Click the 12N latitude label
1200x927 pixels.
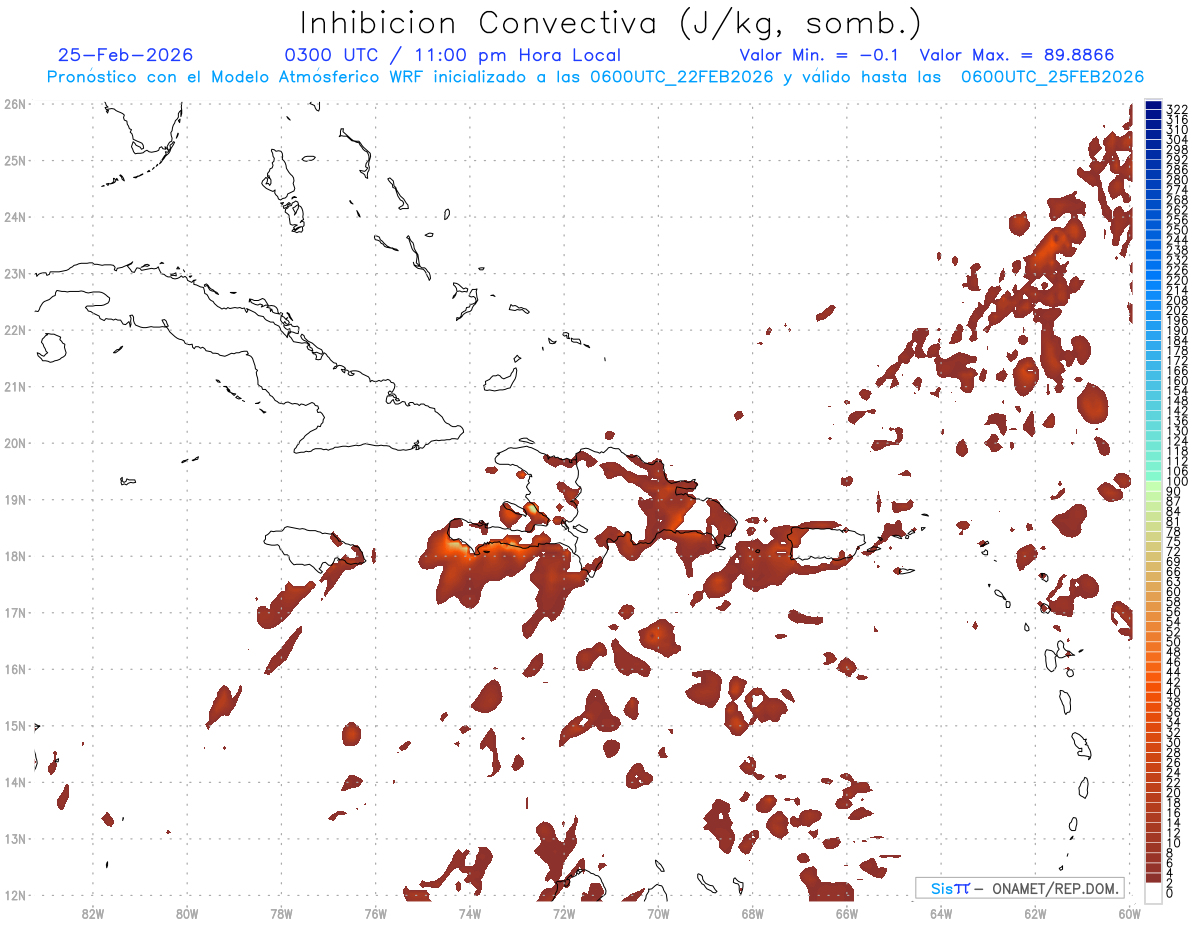coord(14,895)
